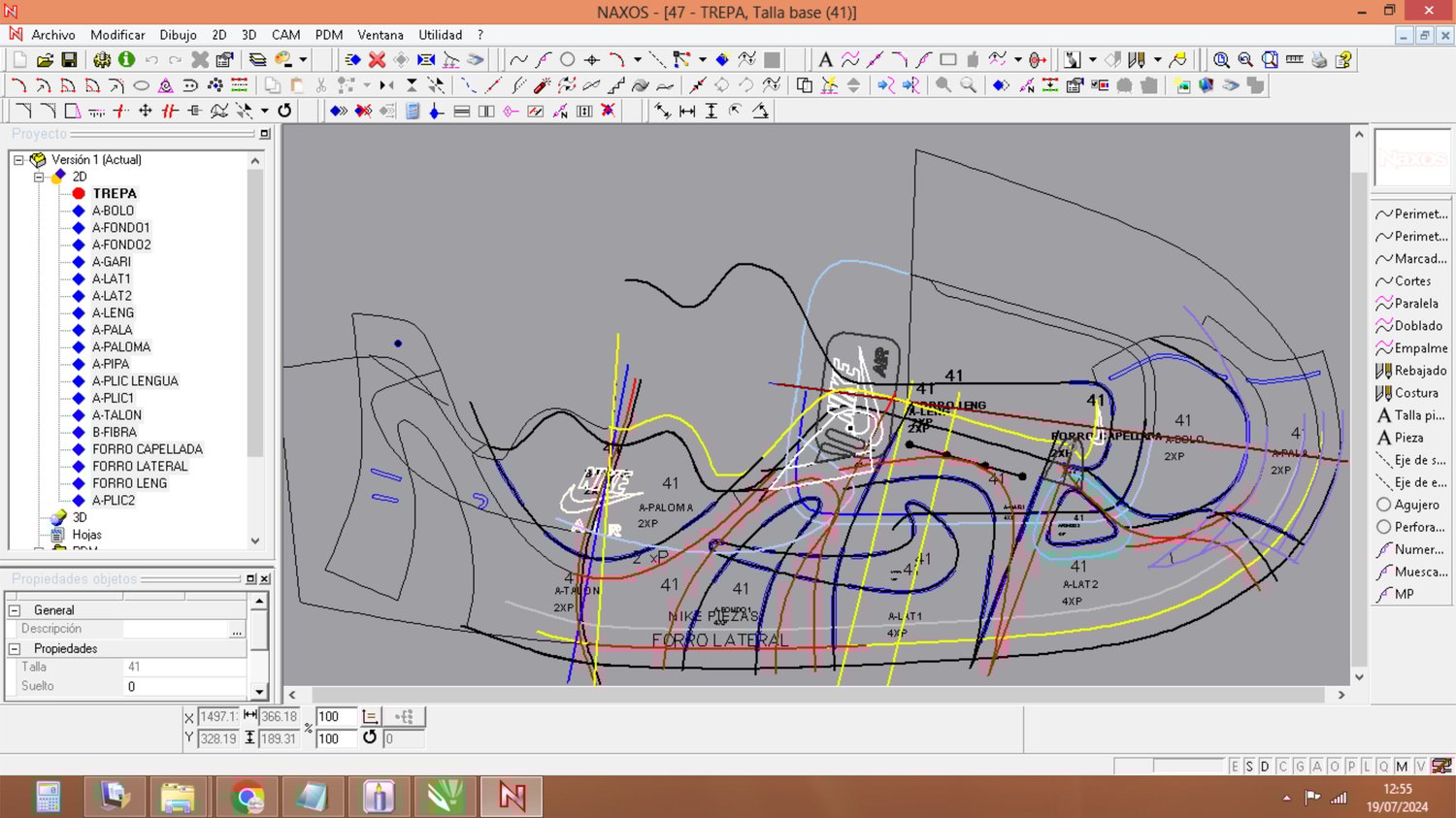Click the first zoom magnifier beside the ruler group
Screen dimensions: 1456x818
pyautogui.click(x=1221, y=60)
